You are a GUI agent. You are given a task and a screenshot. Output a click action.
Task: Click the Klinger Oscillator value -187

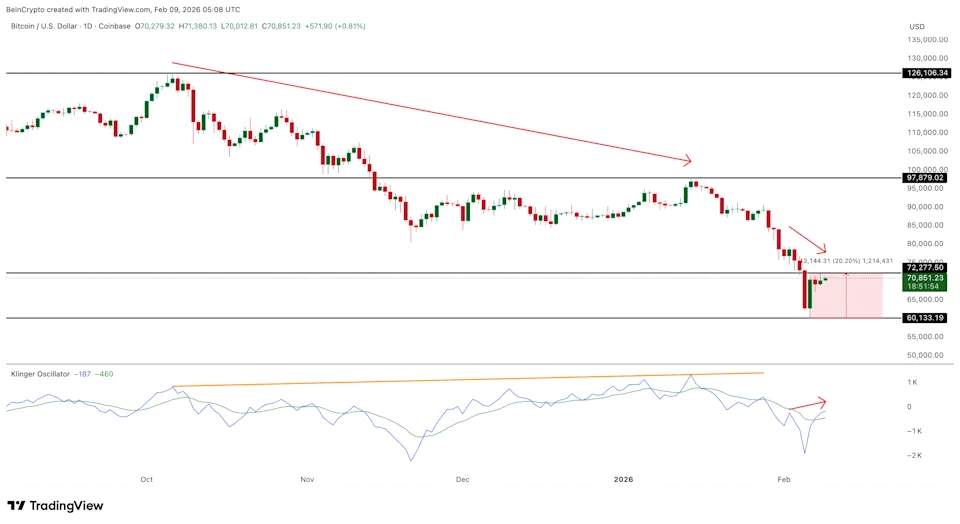pos(84,374)
